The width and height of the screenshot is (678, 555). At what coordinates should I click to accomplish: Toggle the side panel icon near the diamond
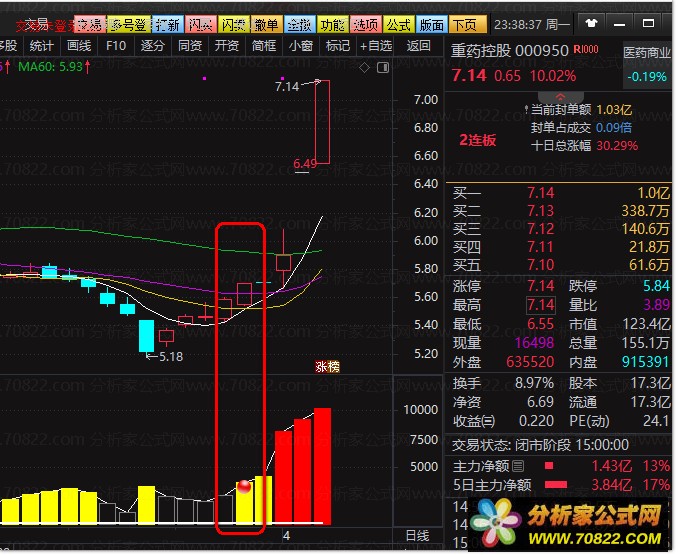pos(383,67)
